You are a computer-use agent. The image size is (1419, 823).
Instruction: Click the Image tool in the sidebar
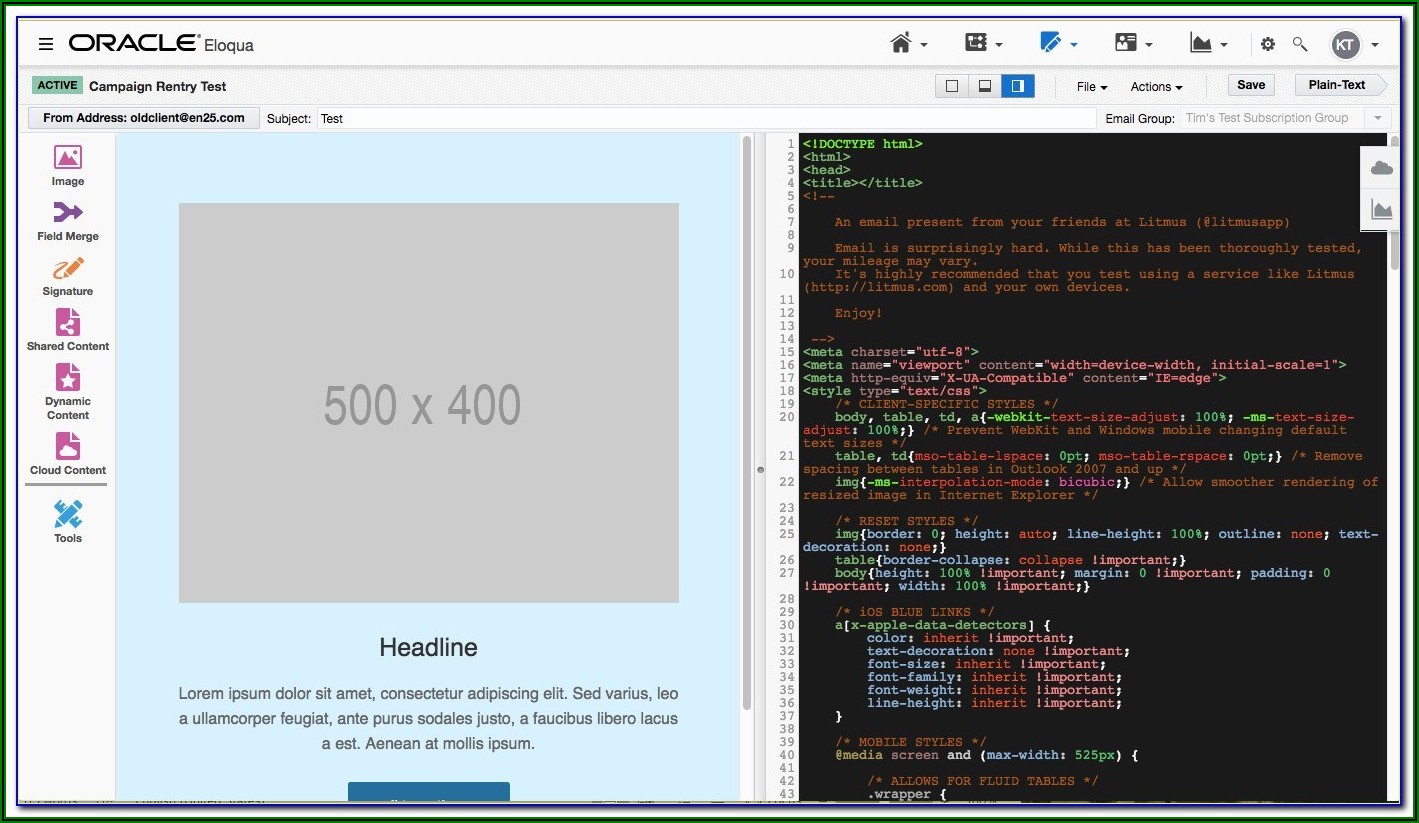[68, 165]
